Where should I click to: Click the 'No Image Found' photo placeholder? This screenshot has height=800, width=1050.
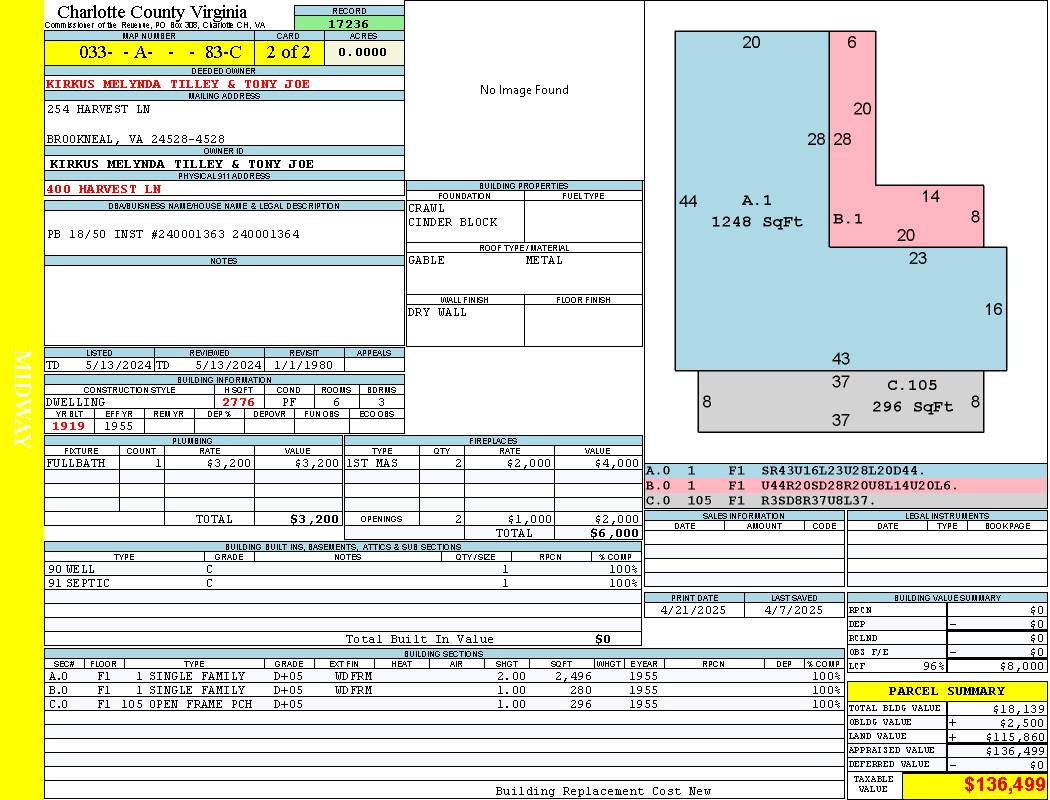coord(524,90)
